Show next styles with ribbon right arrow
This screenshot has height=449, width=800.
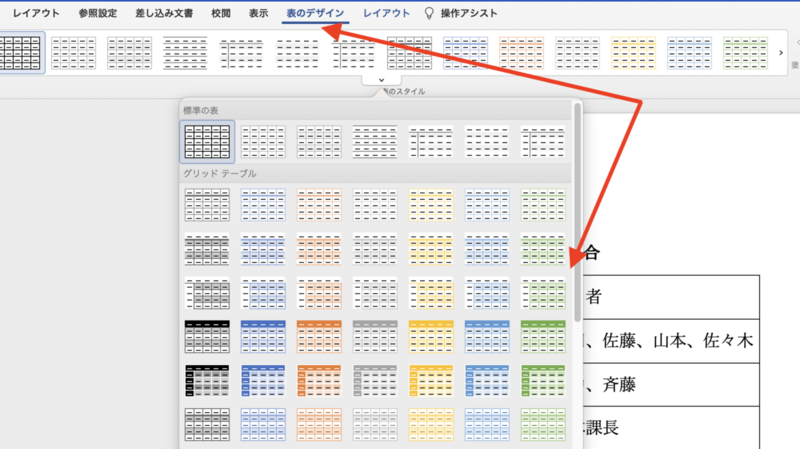(x=781, y=53)
